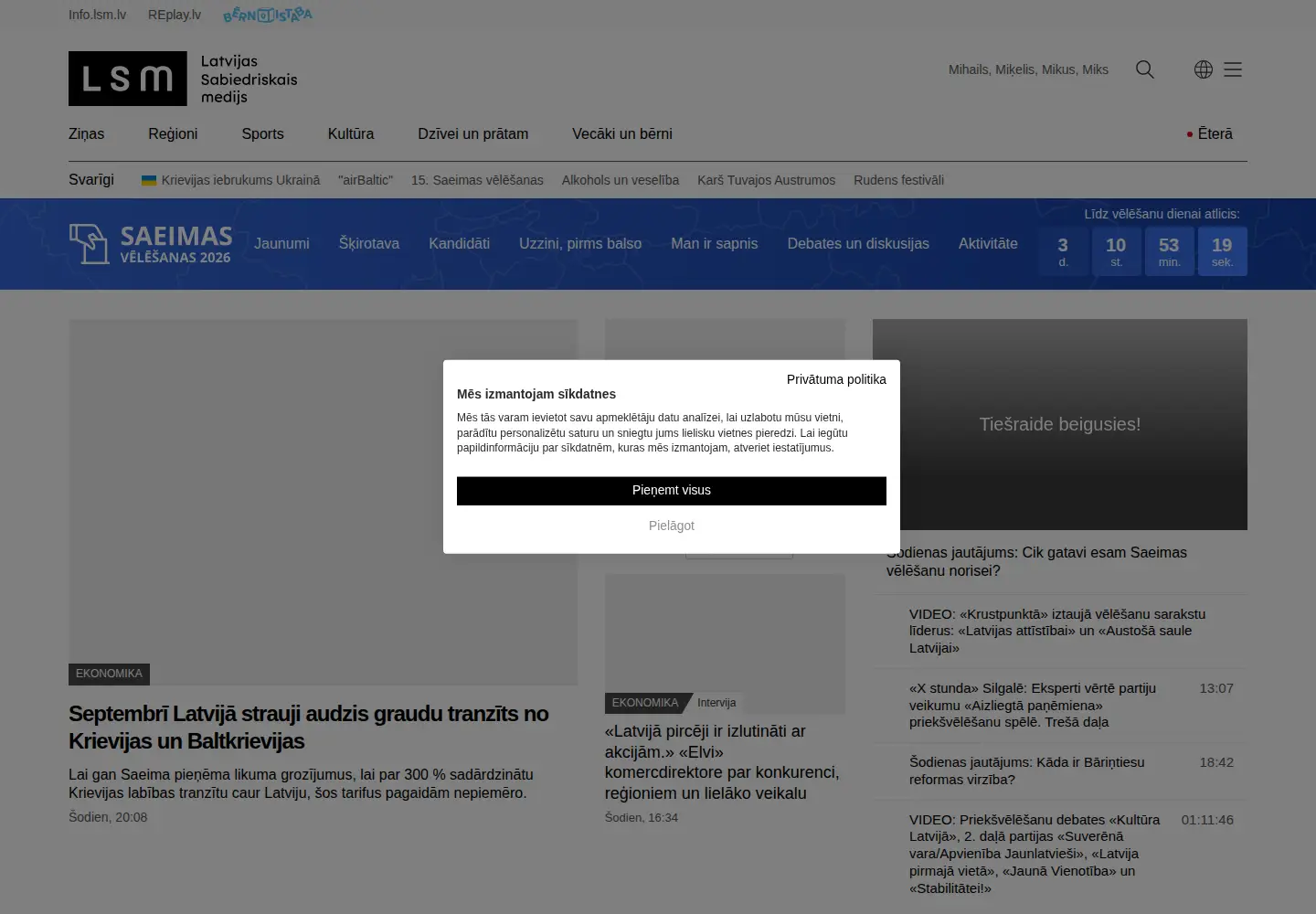Screen dimensions: 1316x914
Task: Navigate to Vecāki un bērni
Action: coord(622,133)
